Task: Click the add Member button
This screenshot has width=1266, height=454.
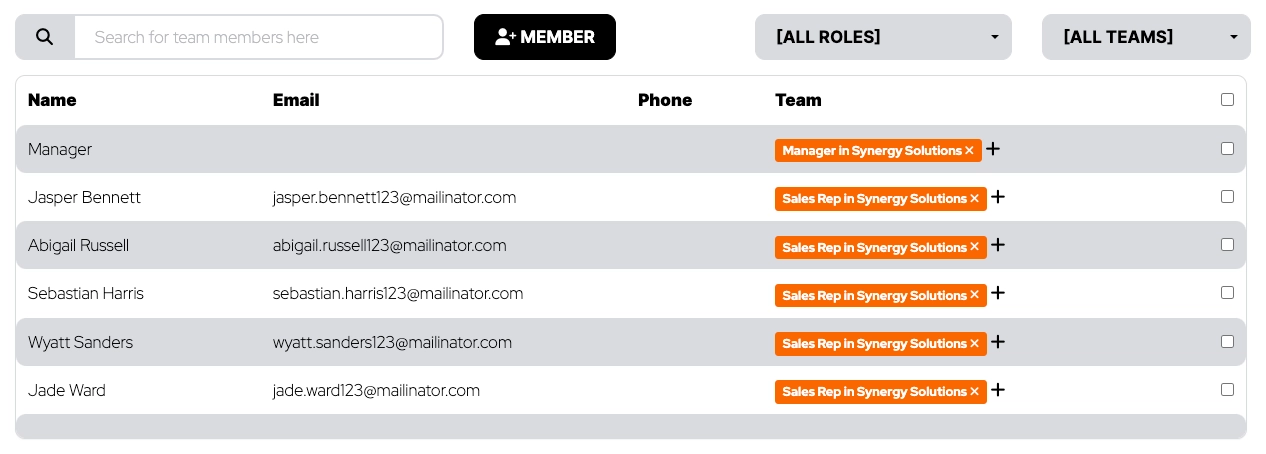Action: click(x=545, y=37)
